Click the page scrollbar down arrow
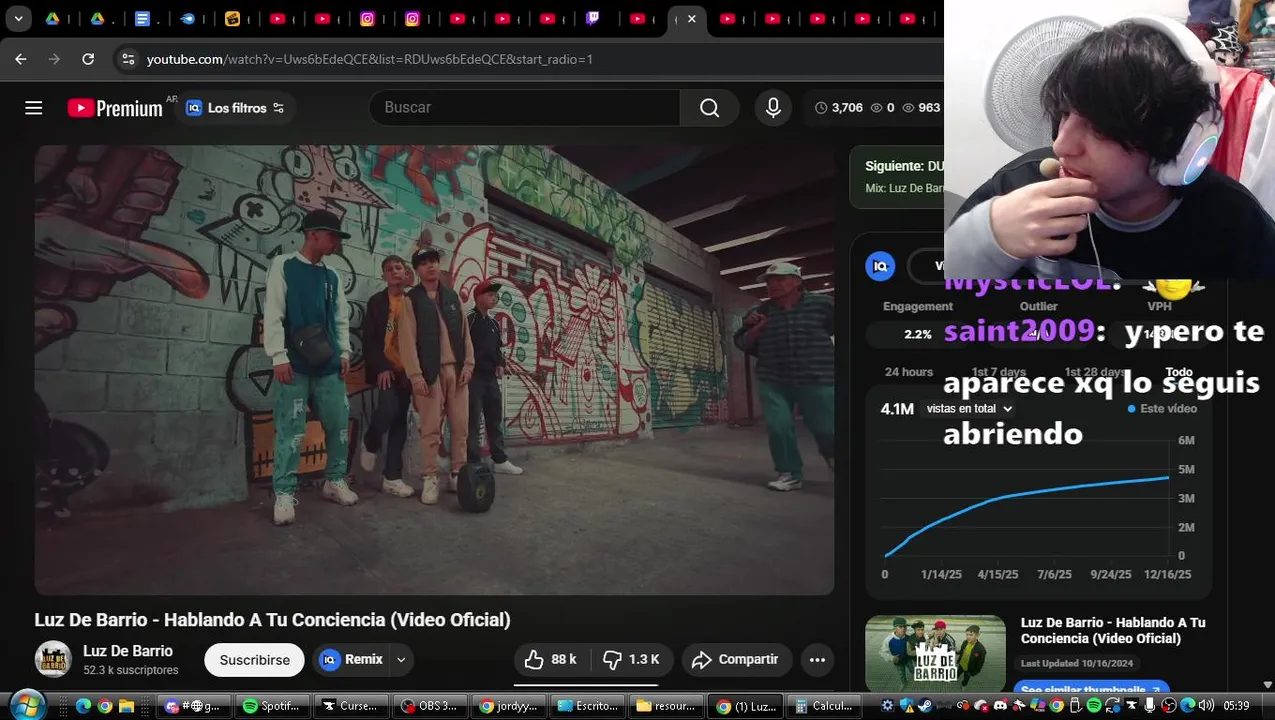This screenshot has height=720, width=1275. coord(1268,684)
